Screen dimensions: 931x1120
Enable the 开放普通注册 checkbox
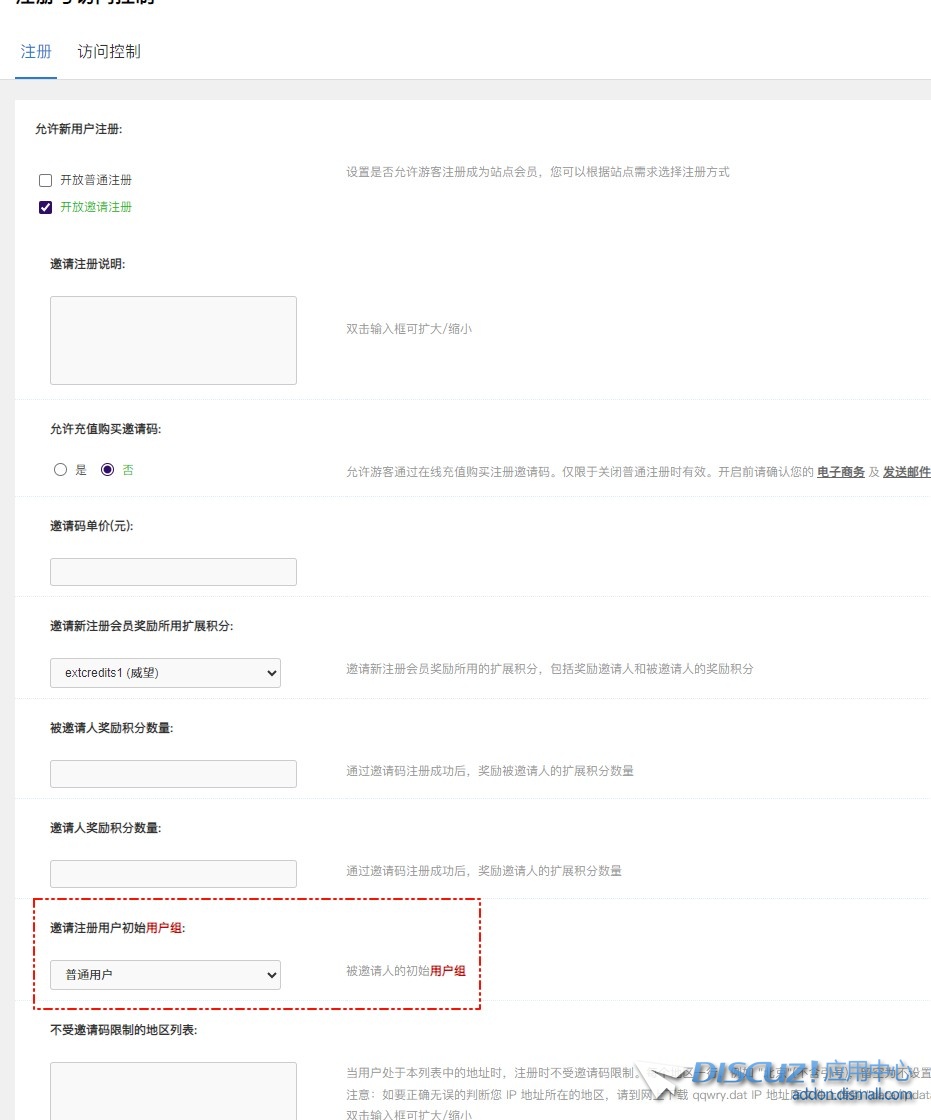(45, 180)
